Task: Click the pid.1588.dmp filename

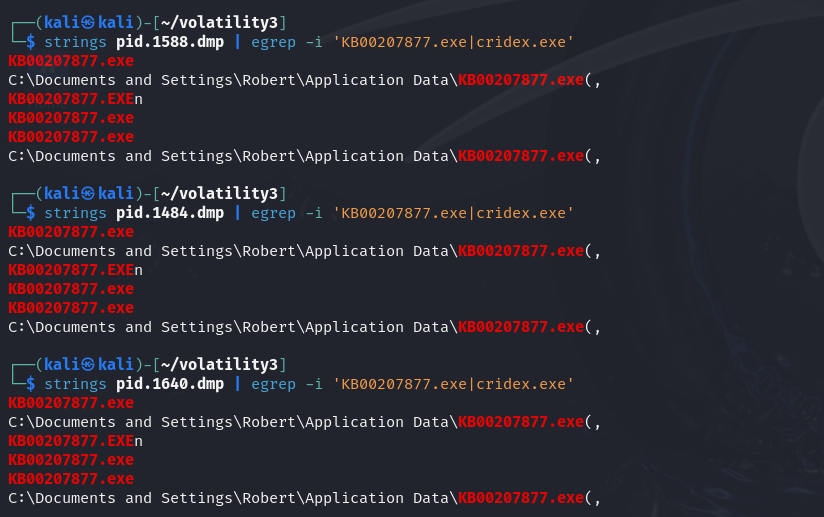Action: 170,42
